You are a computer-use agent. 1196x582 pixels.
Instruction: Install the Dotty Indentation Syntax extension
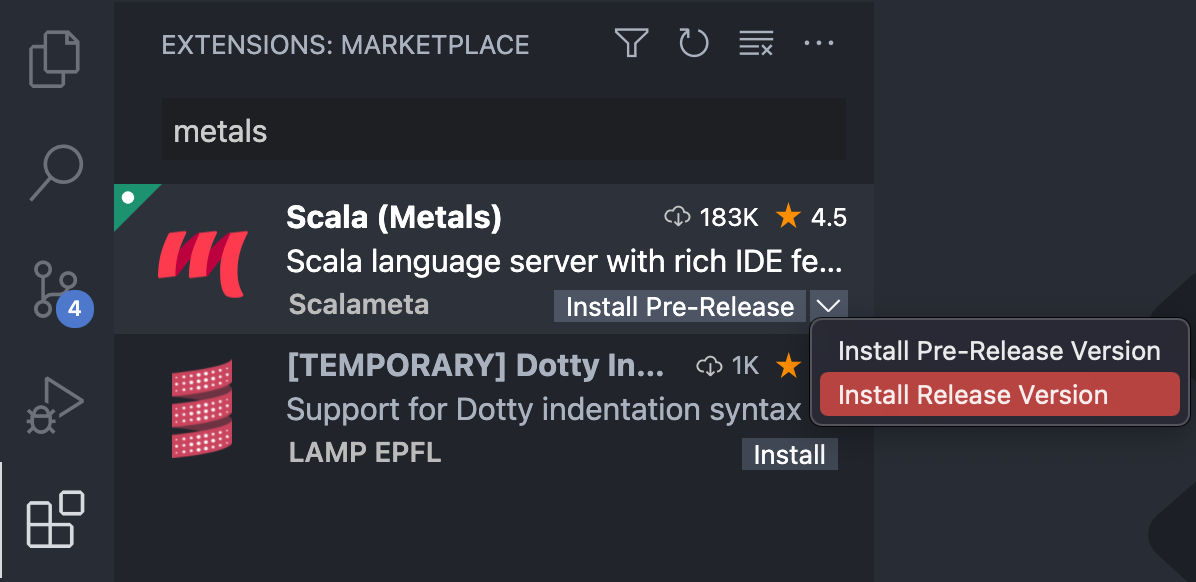pos(789,454)
